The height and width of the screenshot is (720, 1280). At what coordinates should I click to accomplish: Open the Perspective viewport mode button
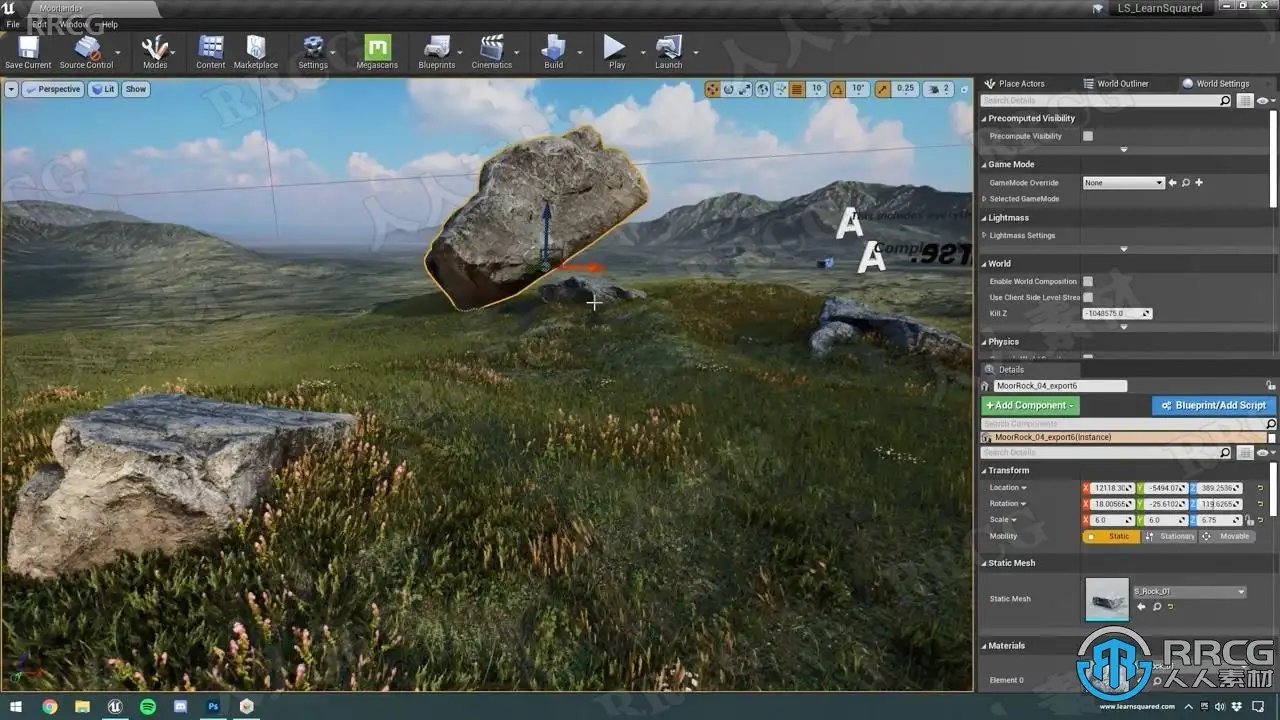coord(54,89)
